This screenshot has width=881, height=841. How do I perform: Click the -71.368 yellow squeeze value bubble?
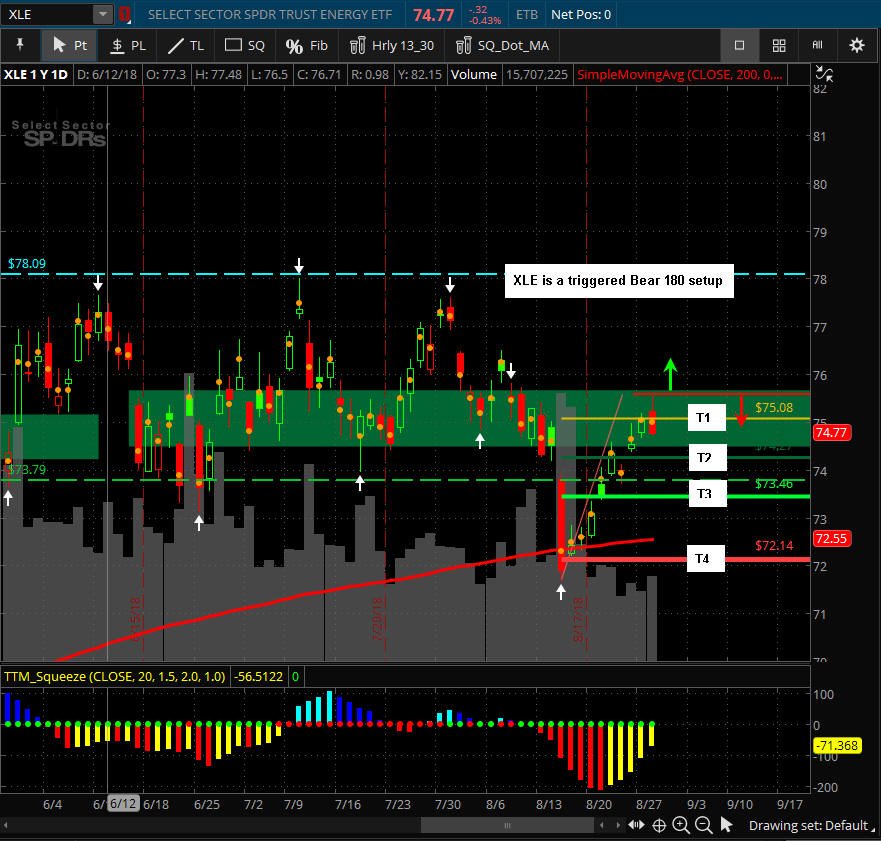point(837,745)
